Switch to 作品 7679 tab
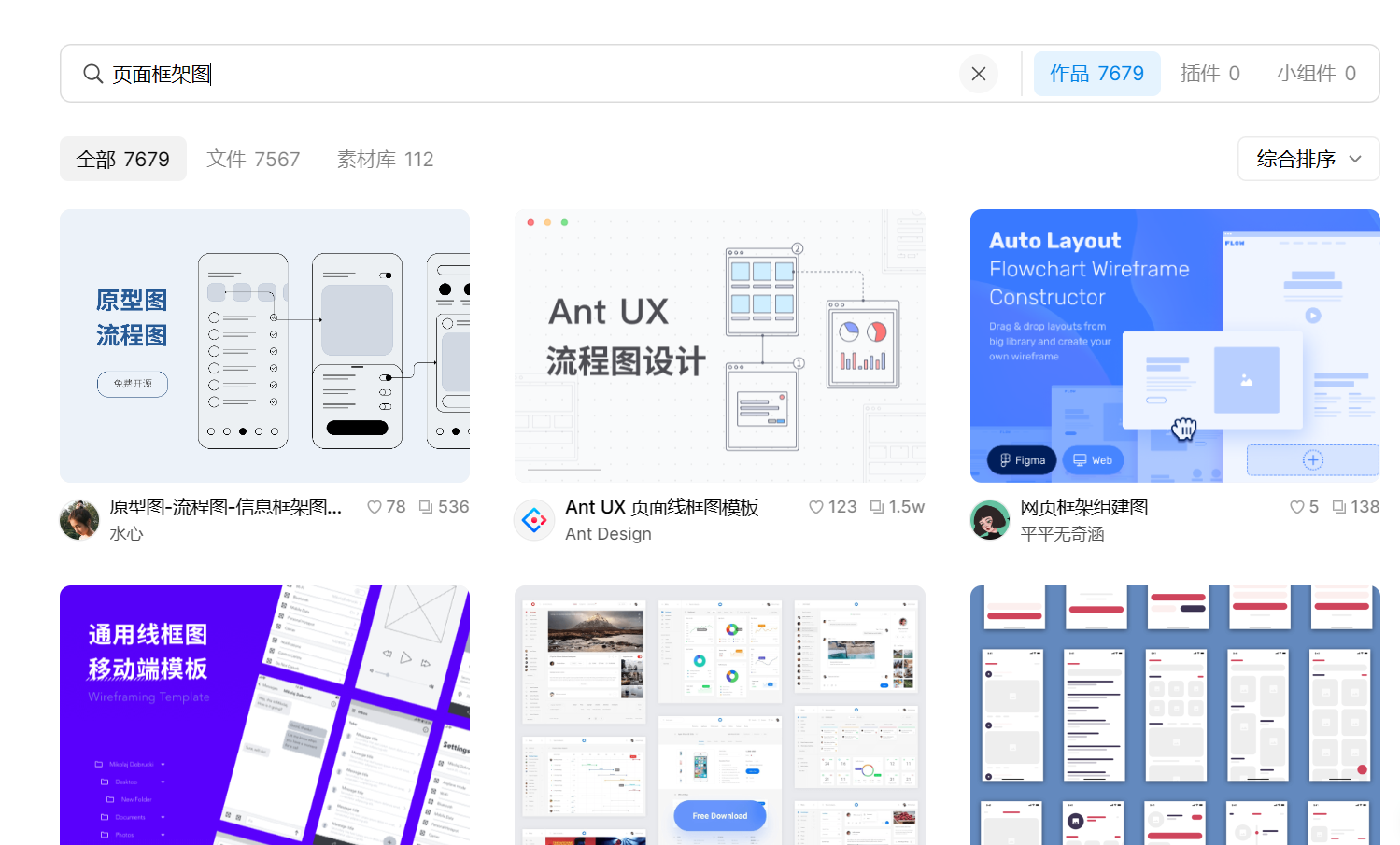The image size is (1400, 845). pyautogui.click(x=1096, y=74)
